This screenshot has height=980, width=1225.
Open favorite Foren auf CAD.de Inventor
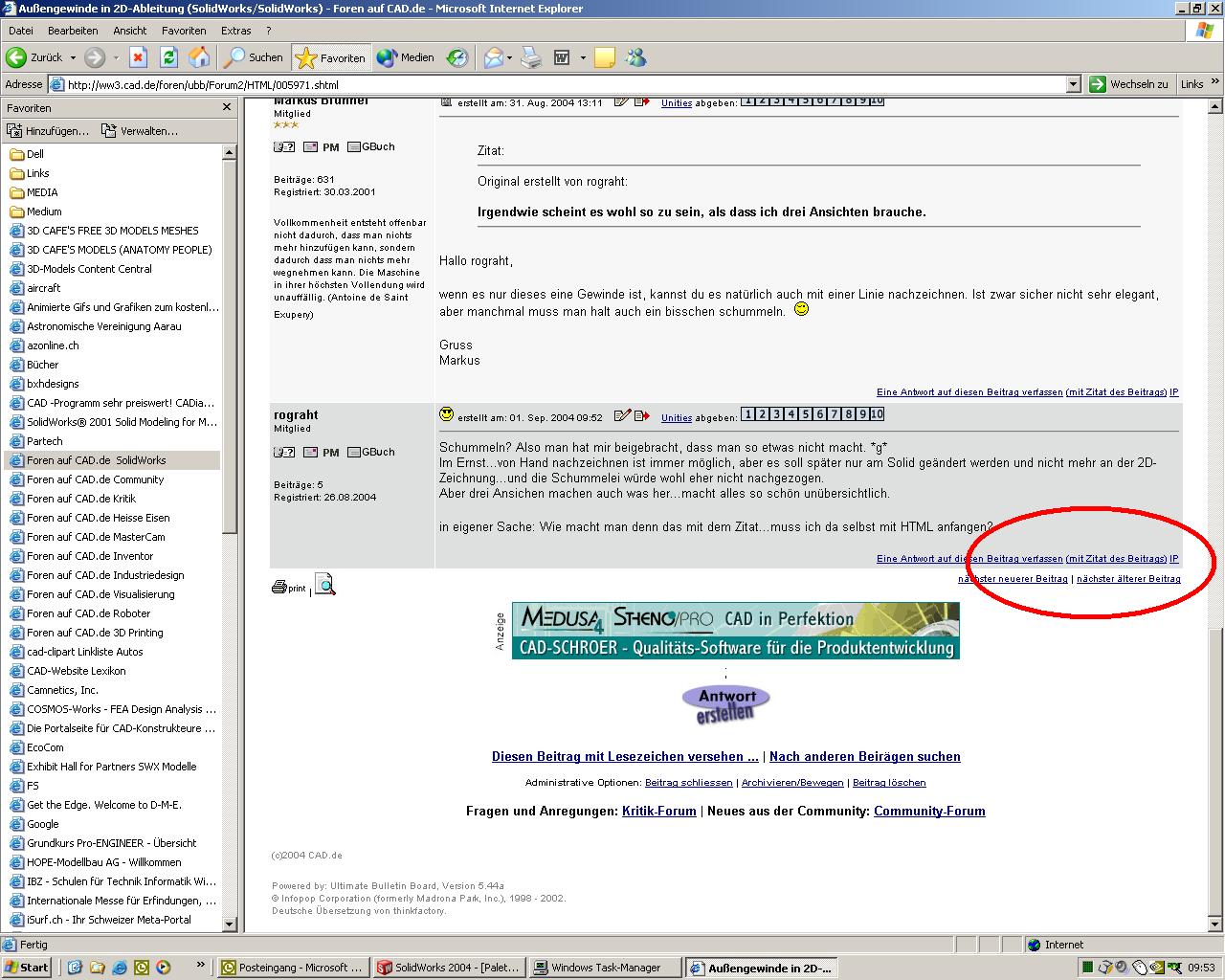coord(81,556)
